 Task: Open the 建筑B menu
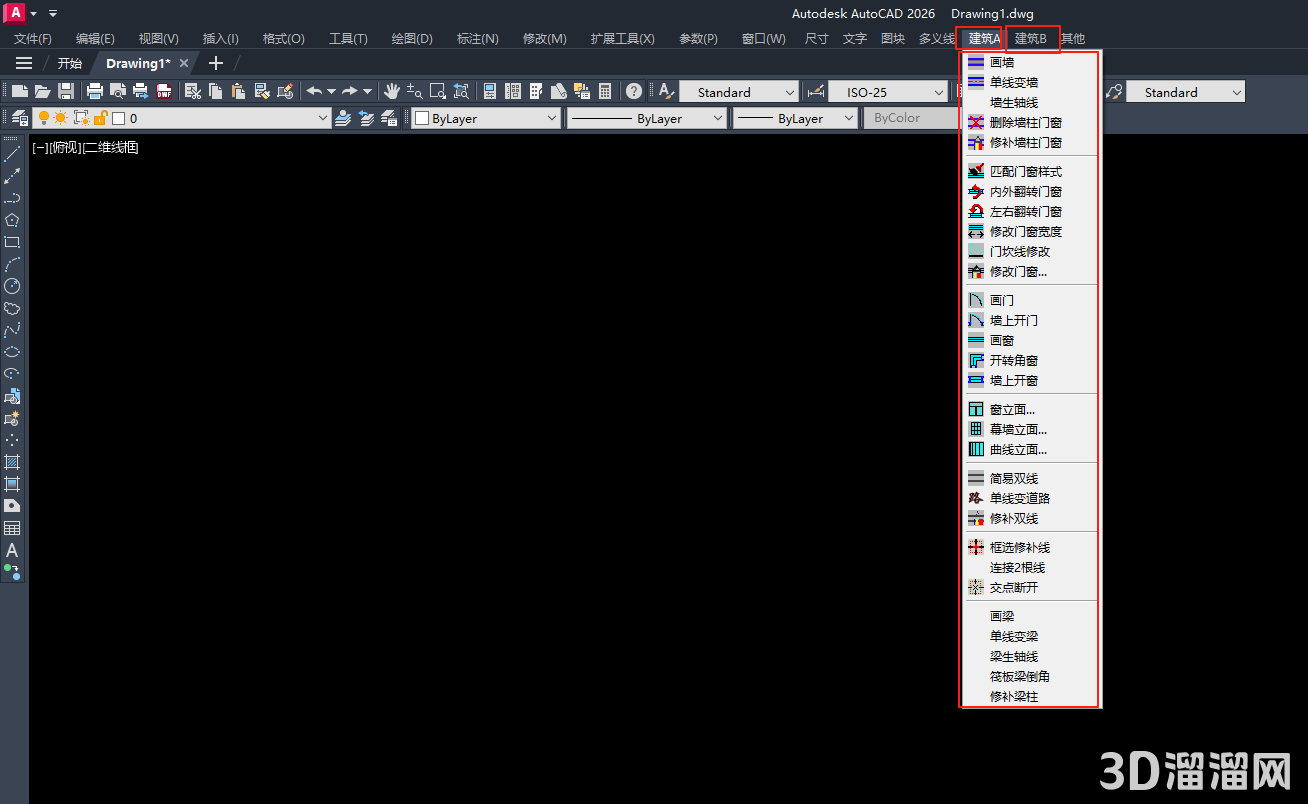(1030, 39)
